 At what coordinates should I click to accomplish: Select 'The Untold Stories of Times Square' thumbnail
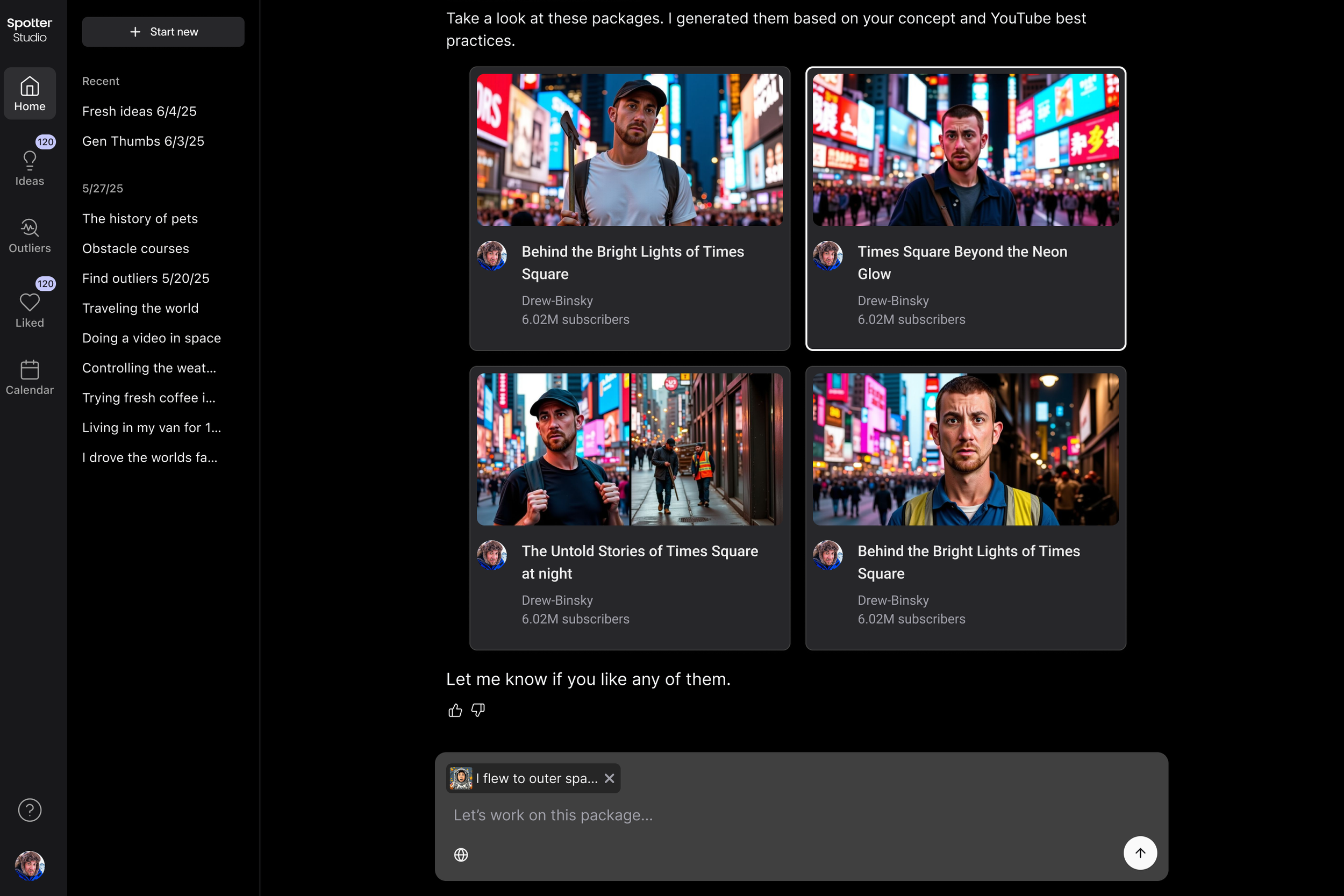(x=629, y=449)
